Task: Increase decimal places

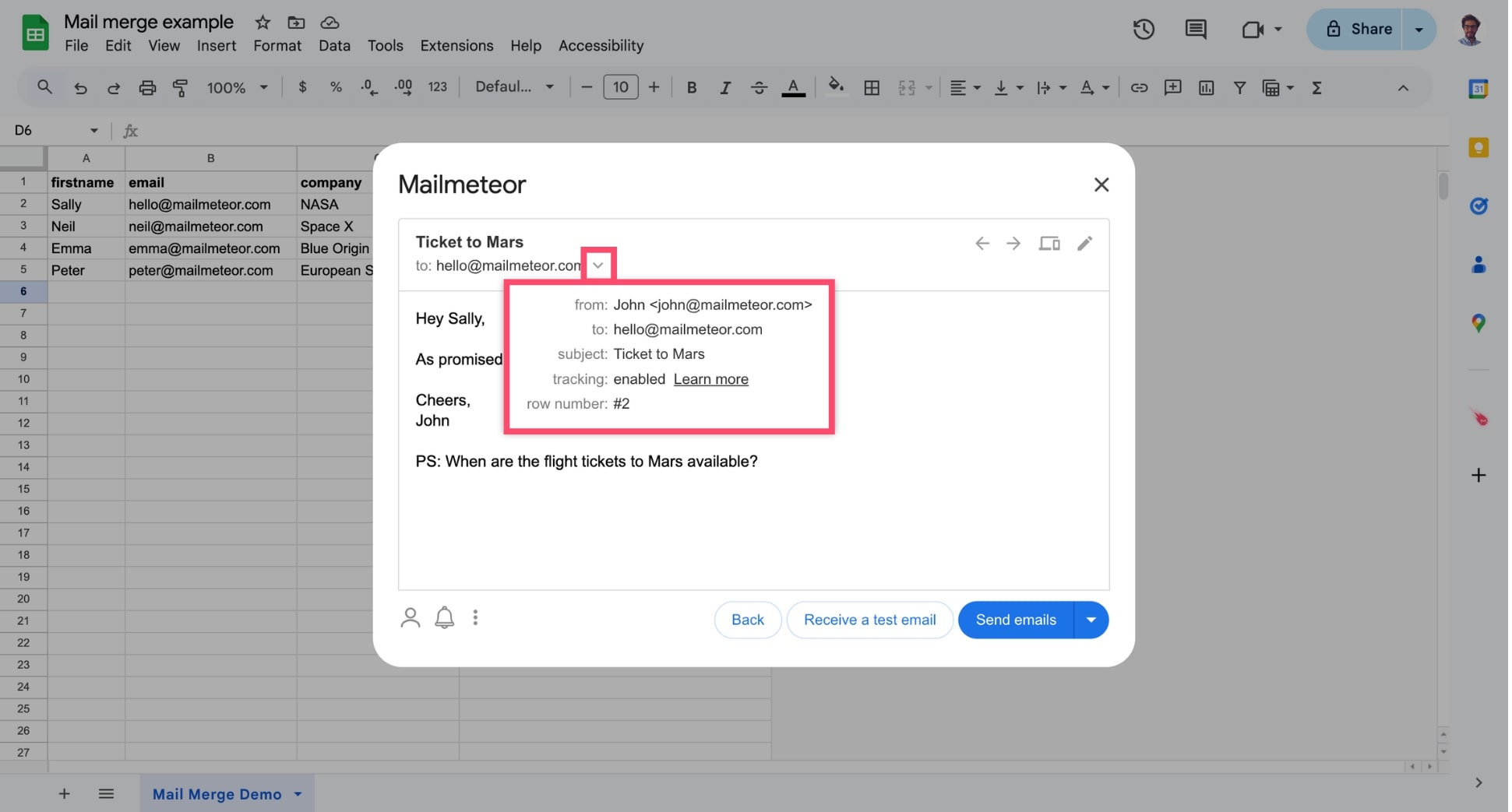Action: [404, 87]
